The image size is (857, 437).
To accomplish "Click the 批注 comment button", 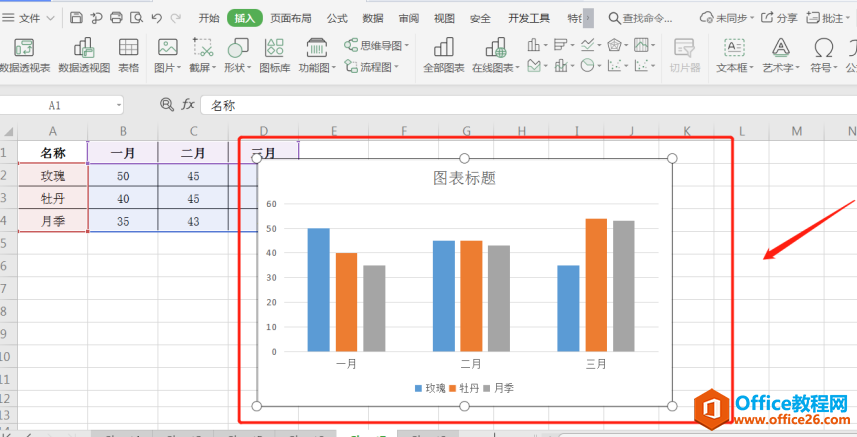I will [x=827, y=19].
